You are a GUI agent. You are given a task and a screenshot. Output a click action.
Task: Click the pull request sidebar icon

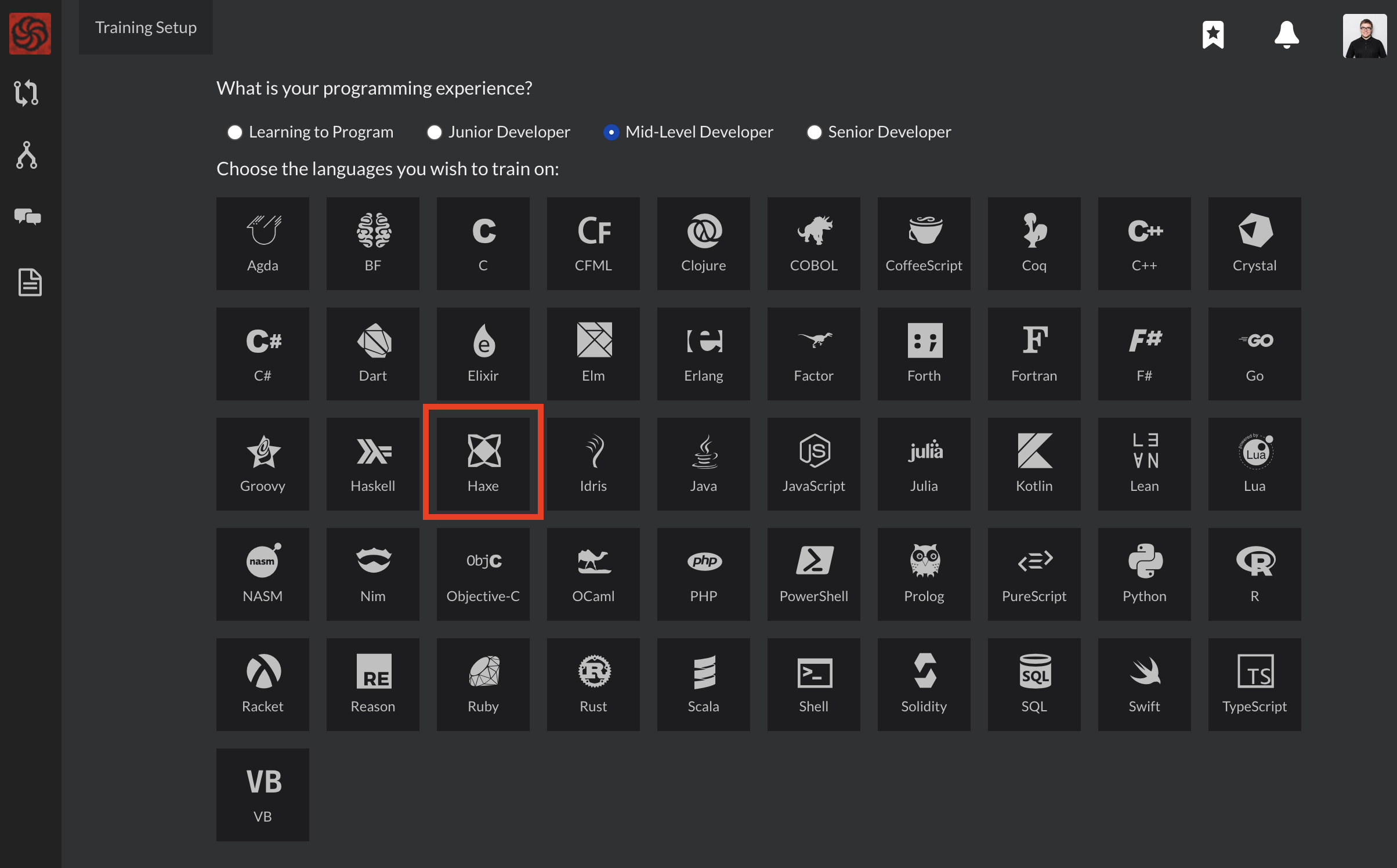(27, 93)
